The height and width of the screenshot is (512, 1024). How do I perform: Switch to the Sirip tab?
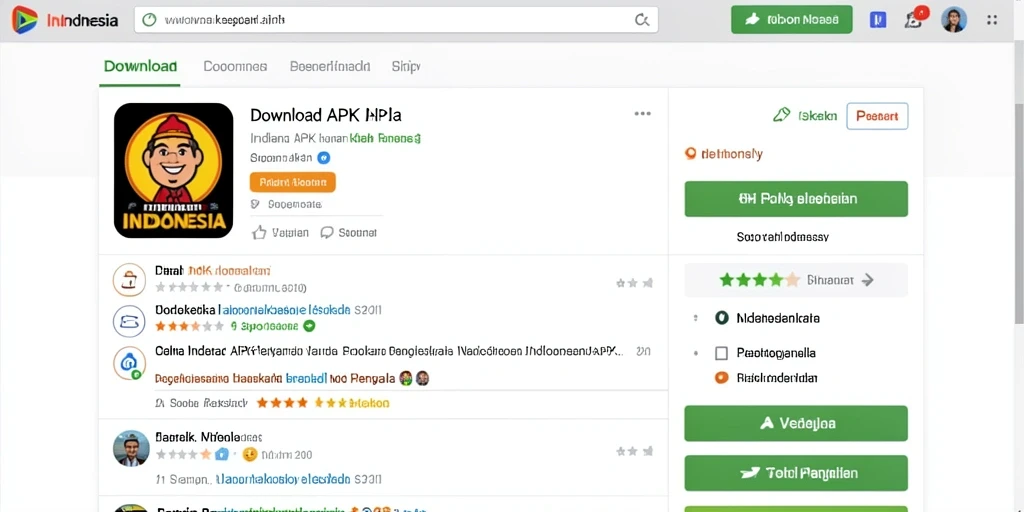click(x=406, y=66)
